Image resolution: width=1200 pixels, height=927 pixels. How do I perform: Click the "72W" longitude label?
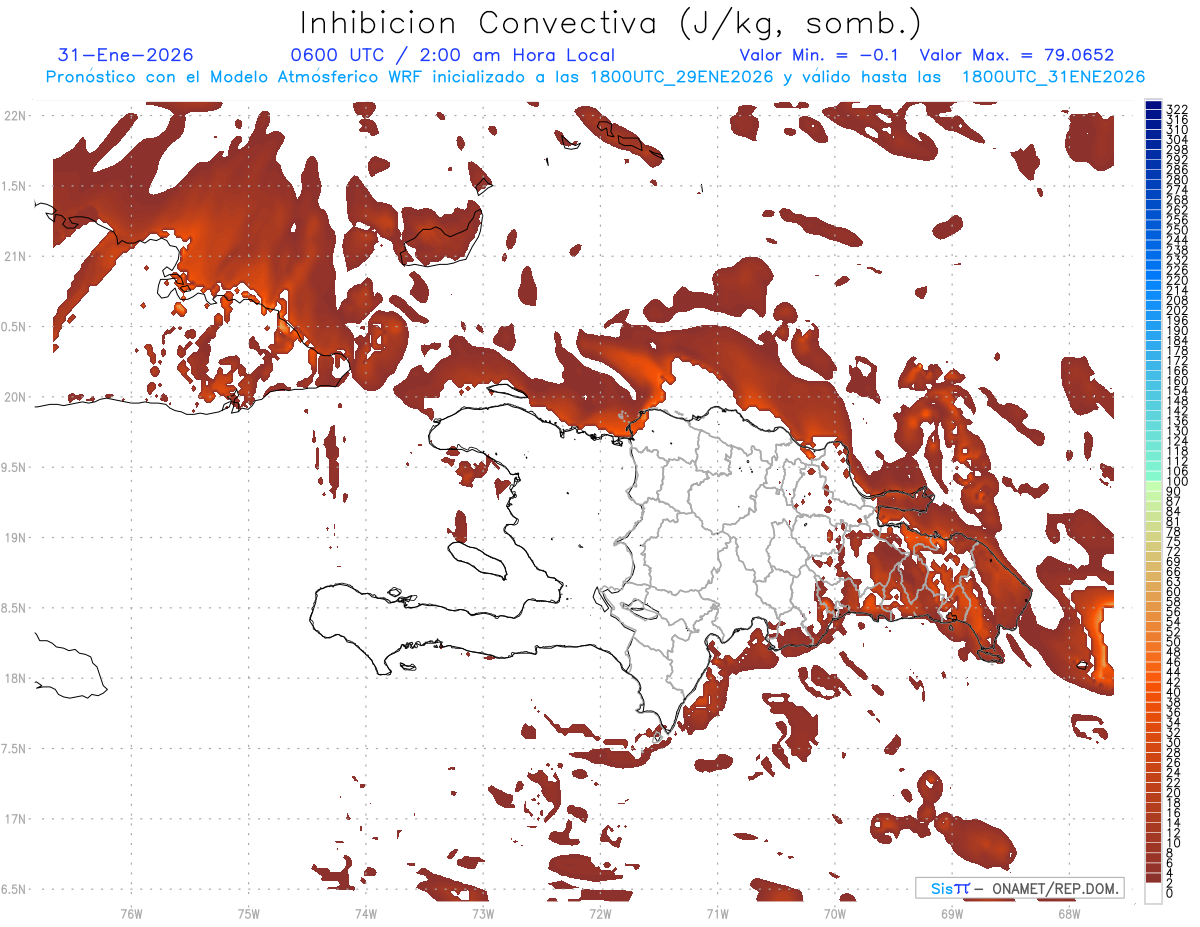tap(600, 913)
